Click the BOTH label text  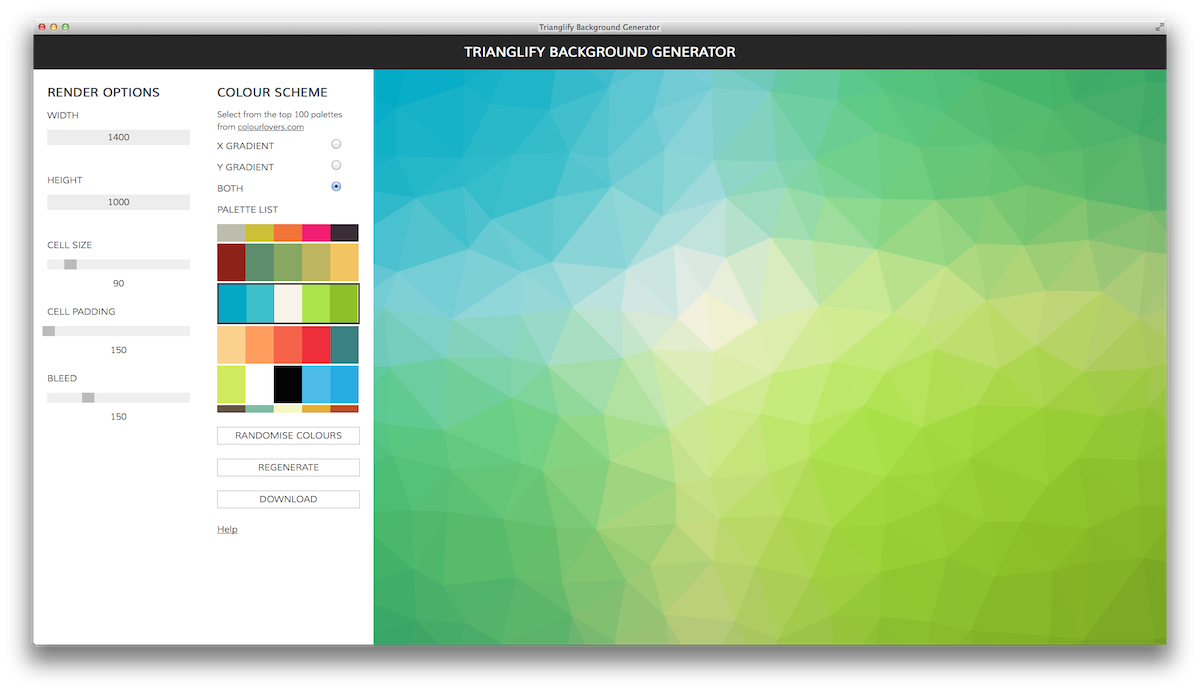(230, 188)
